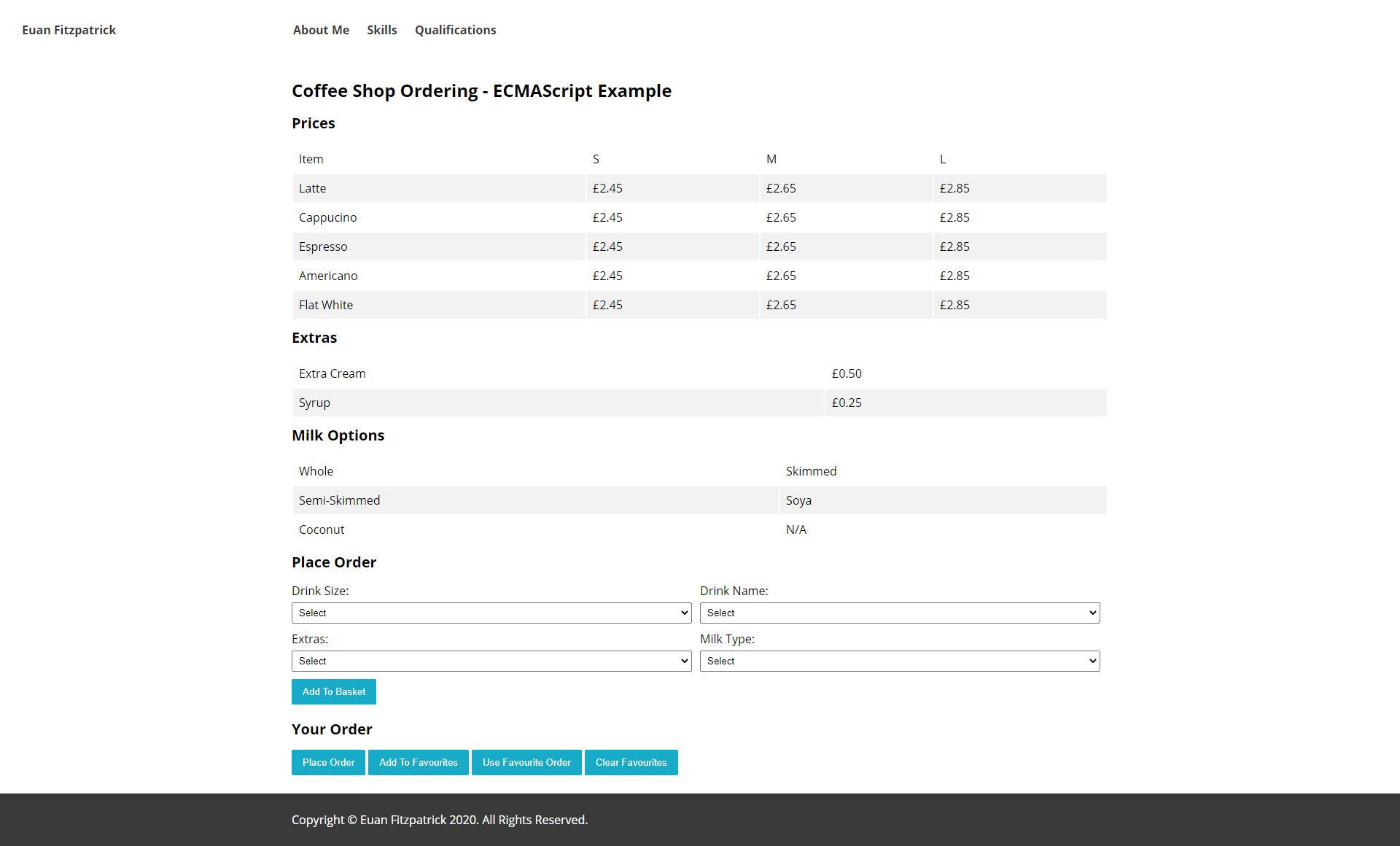
Task: Click the Soya milk option cell
Action: [798, 500]
